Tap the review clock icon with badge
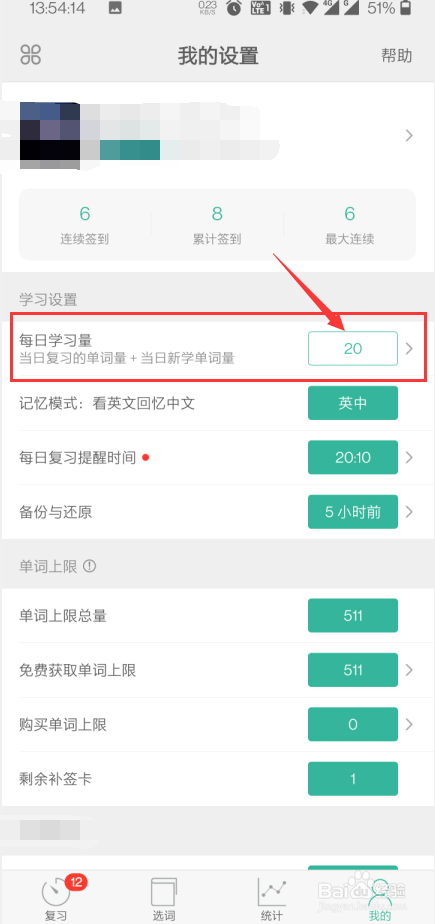 56,893
